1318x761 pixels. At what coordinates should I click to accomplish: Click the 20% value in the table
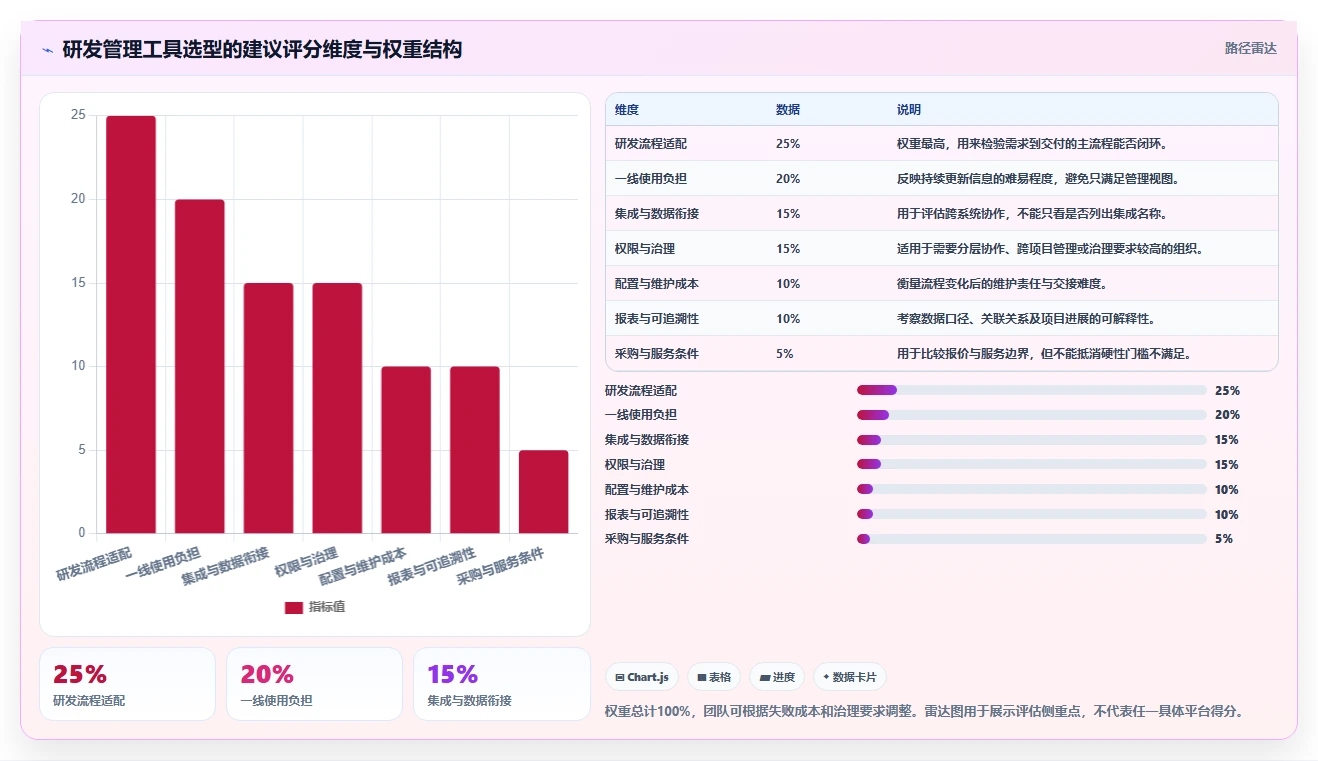788,179
